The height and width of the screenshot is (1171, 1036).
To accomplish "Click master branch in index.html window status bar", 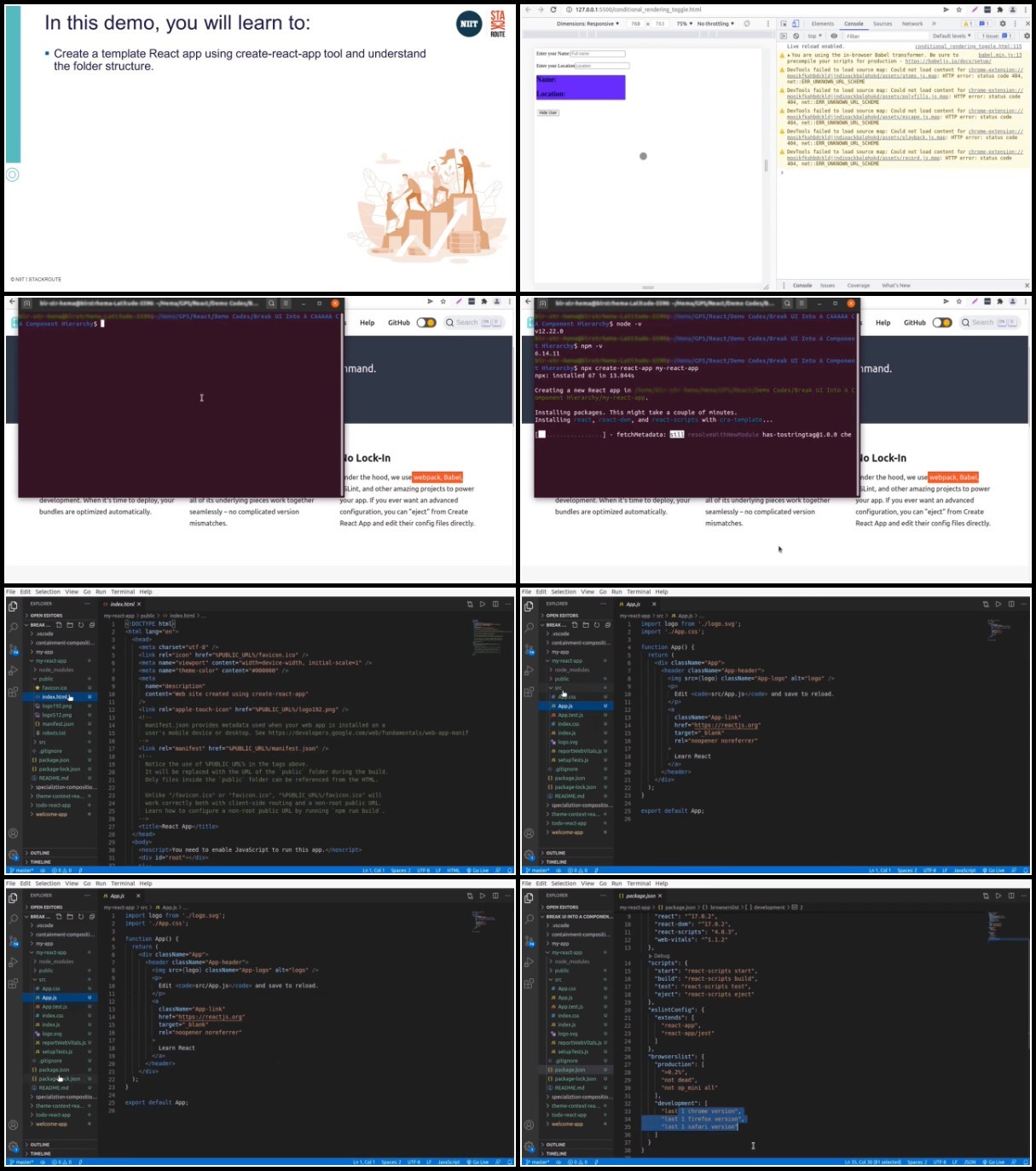I will pos(20,870).
